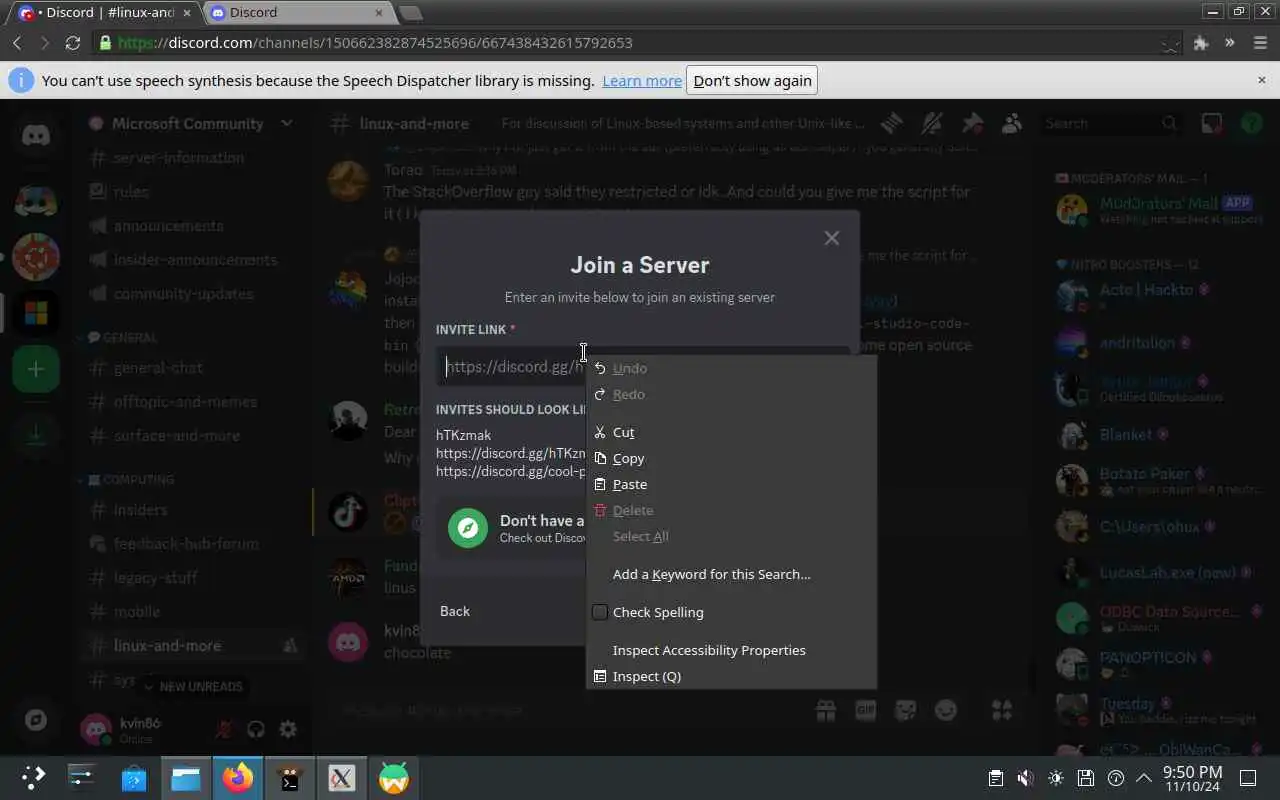1280x800 pixels.
Task: Open the Learn more link
Action: 642,81
